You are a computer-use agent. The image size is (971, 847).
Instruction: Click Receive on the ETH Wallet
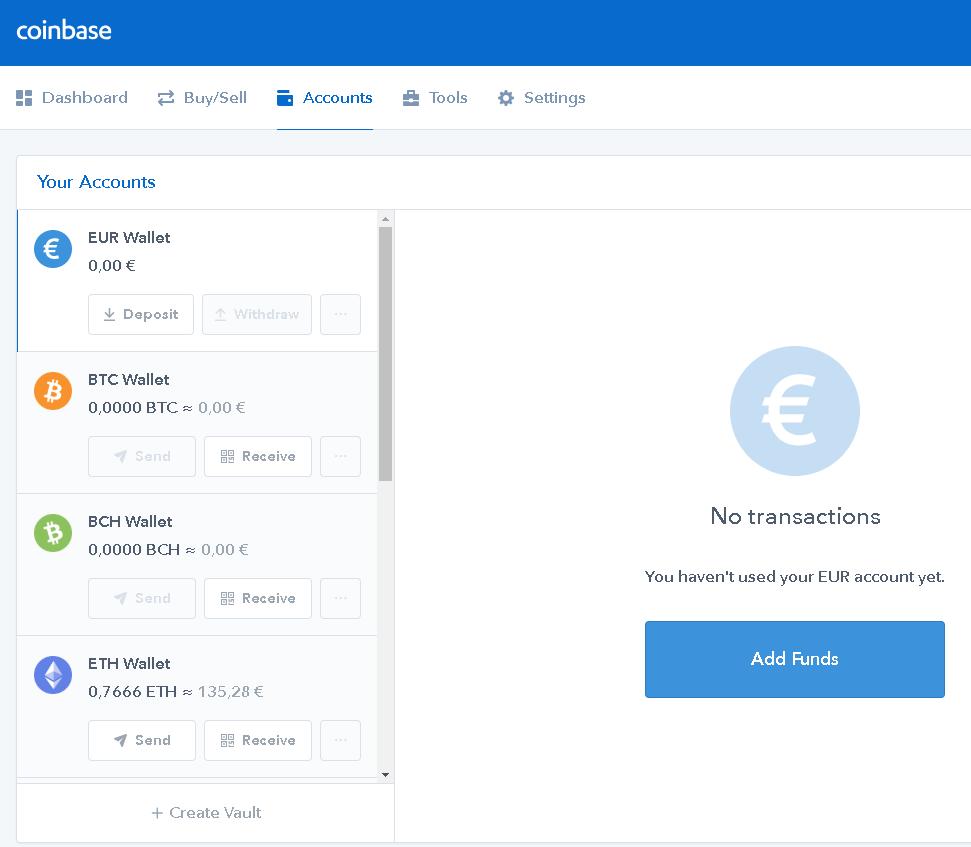coord(257,740)
